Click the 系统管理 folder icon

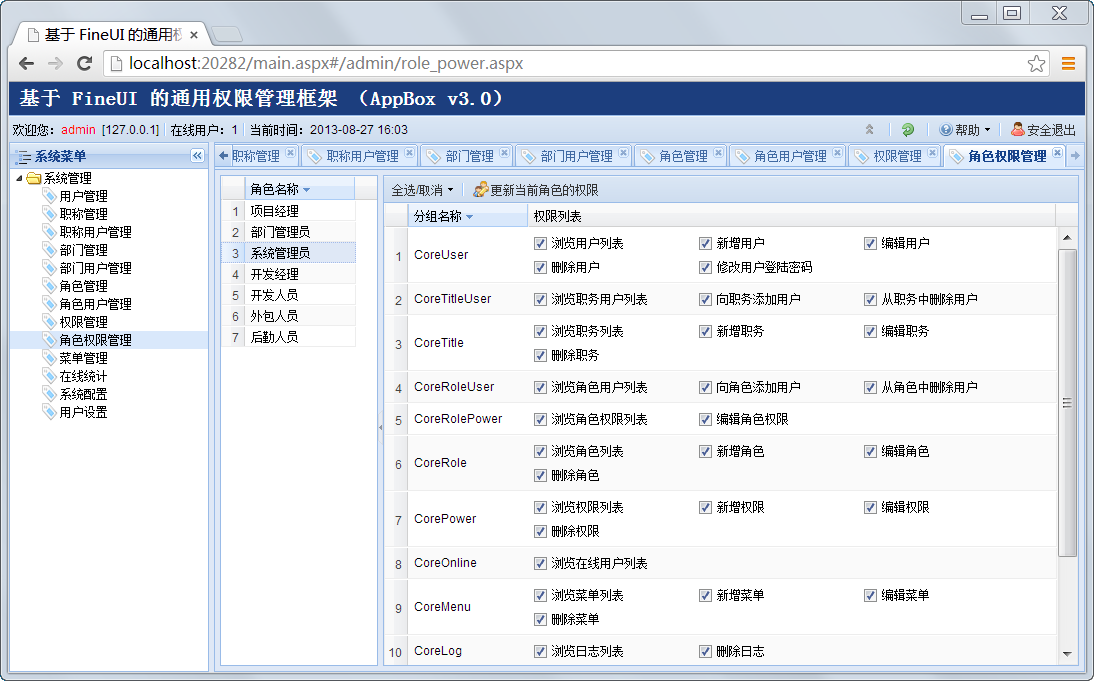(x=33, y=179)
